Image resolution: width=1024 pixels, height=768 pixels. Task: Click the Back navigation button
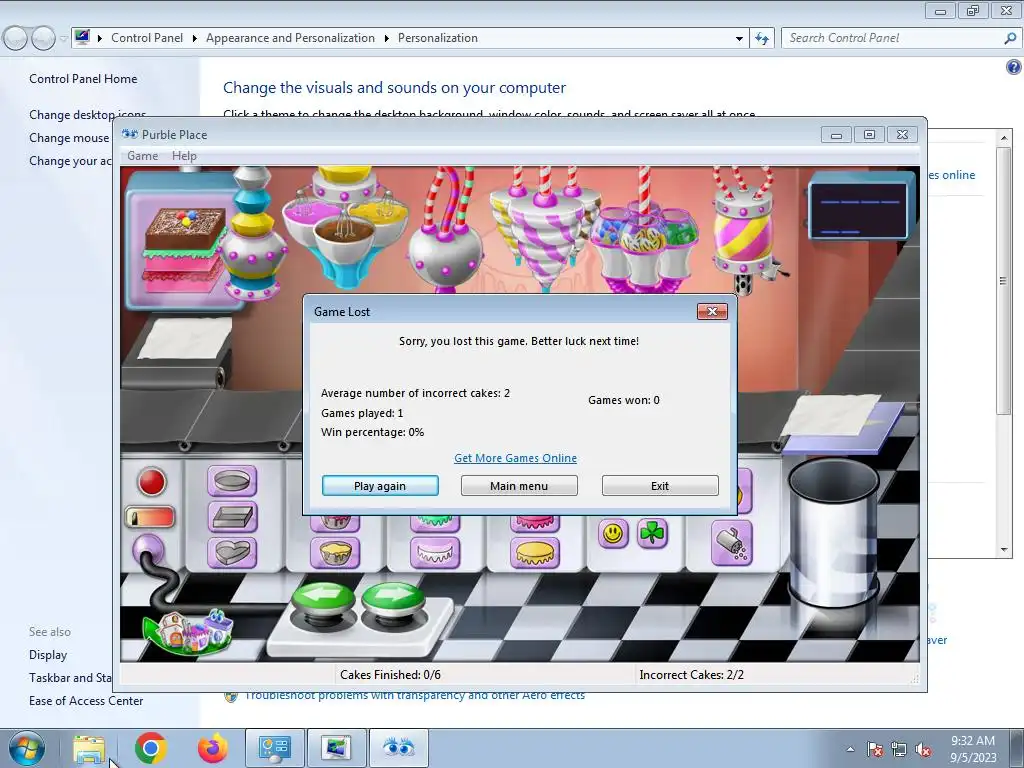tap(16, 39)
